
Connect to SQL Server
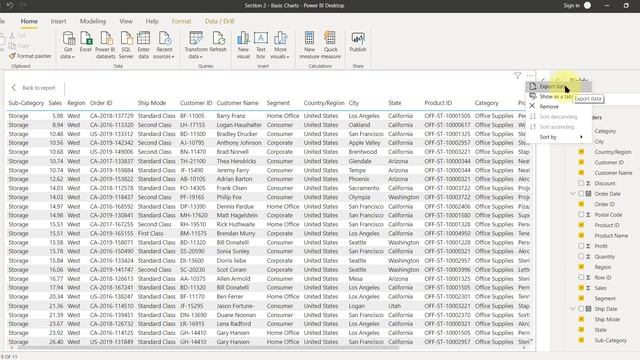[x=126, y=44]
